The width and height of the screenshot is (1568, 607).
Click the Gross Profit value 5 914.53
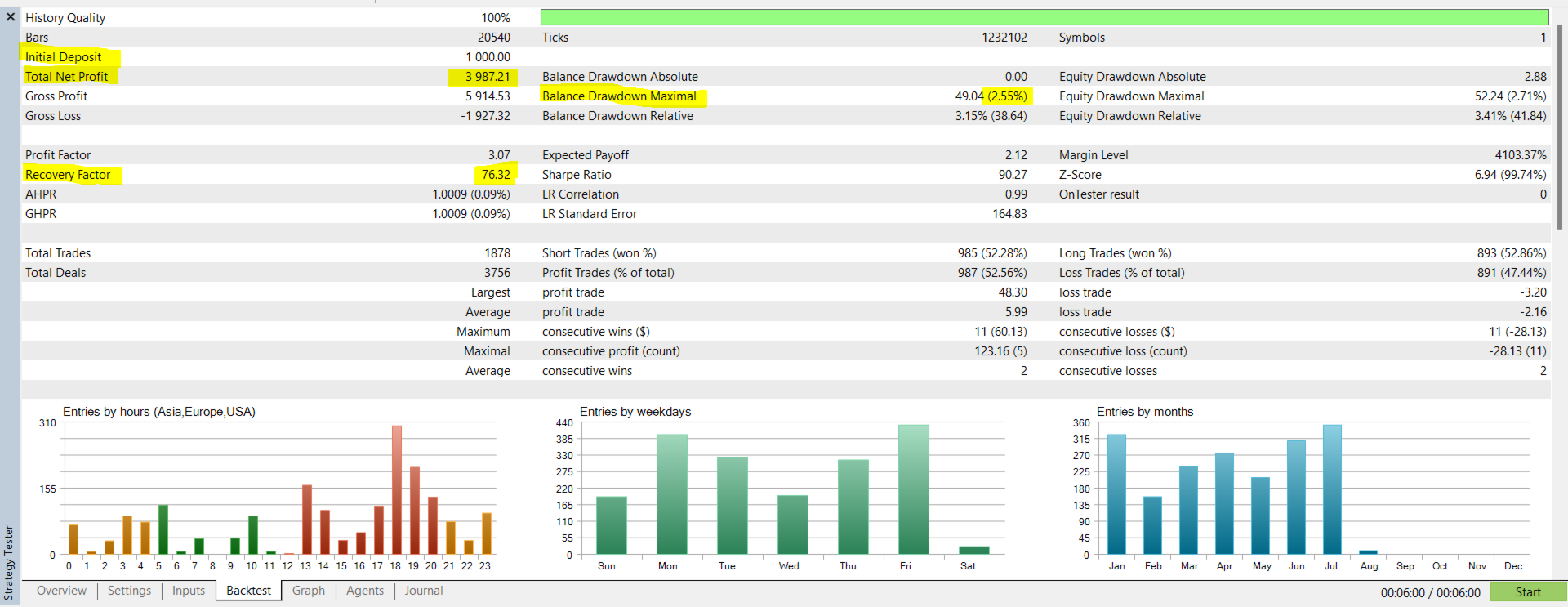(488, 96)
